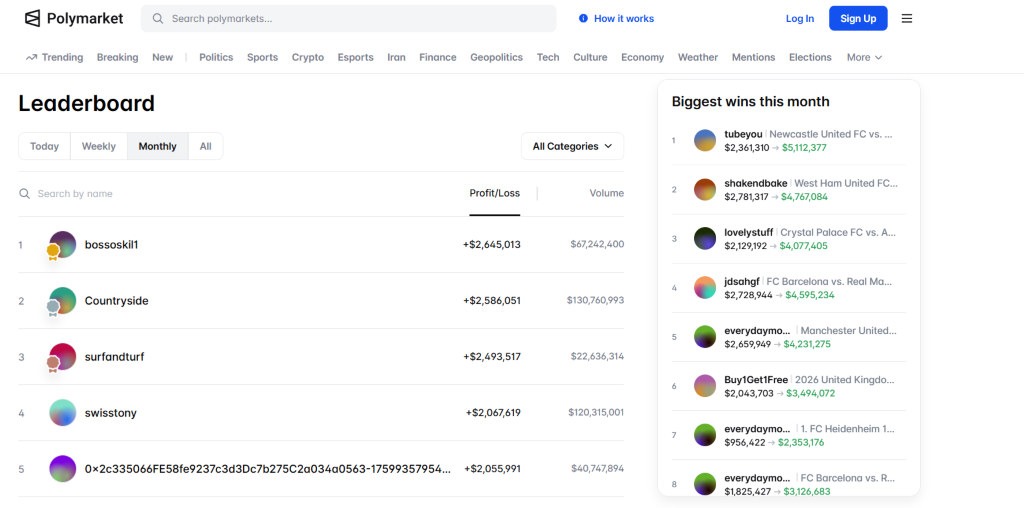Click bossoskil1's +$2,645,013 profit value

click(492, 245)
